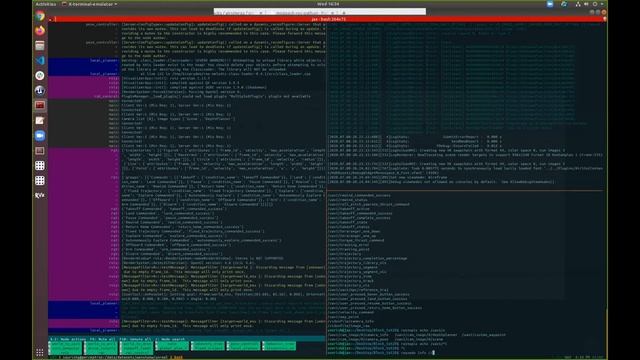Screen dimensions: 640x360
Task: Select the sixth green node box in rosmon
Action: (x=243, y=346)
